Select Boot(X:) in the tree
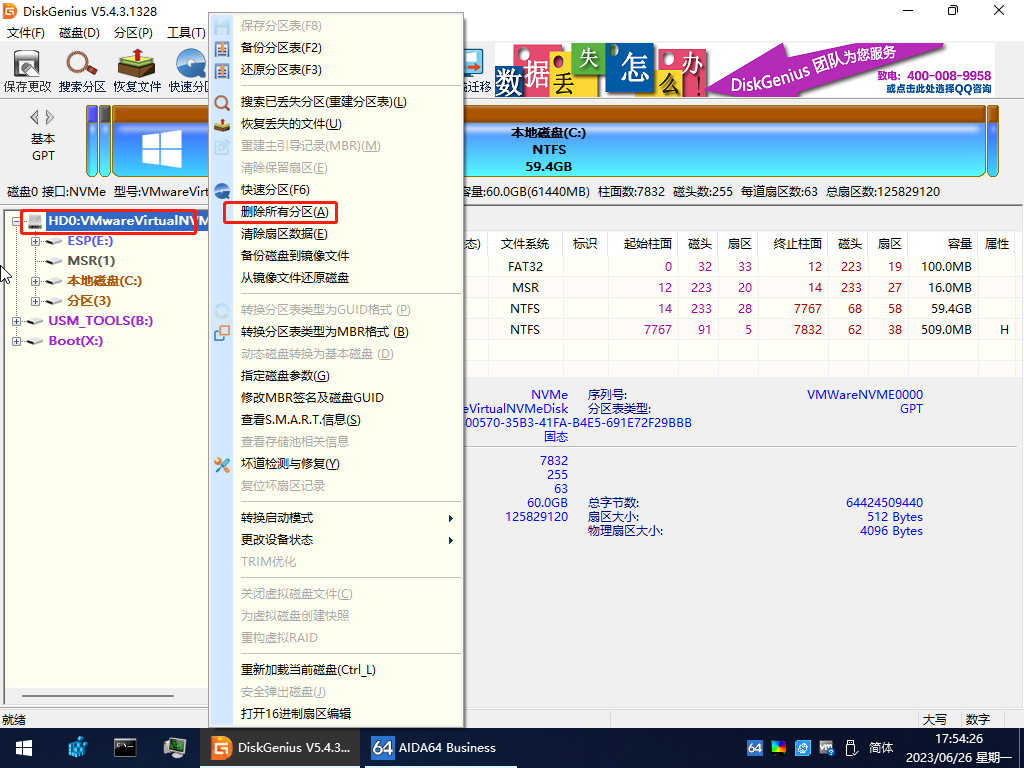This screenshot has width=1024, height=768. tap(76, 341)
